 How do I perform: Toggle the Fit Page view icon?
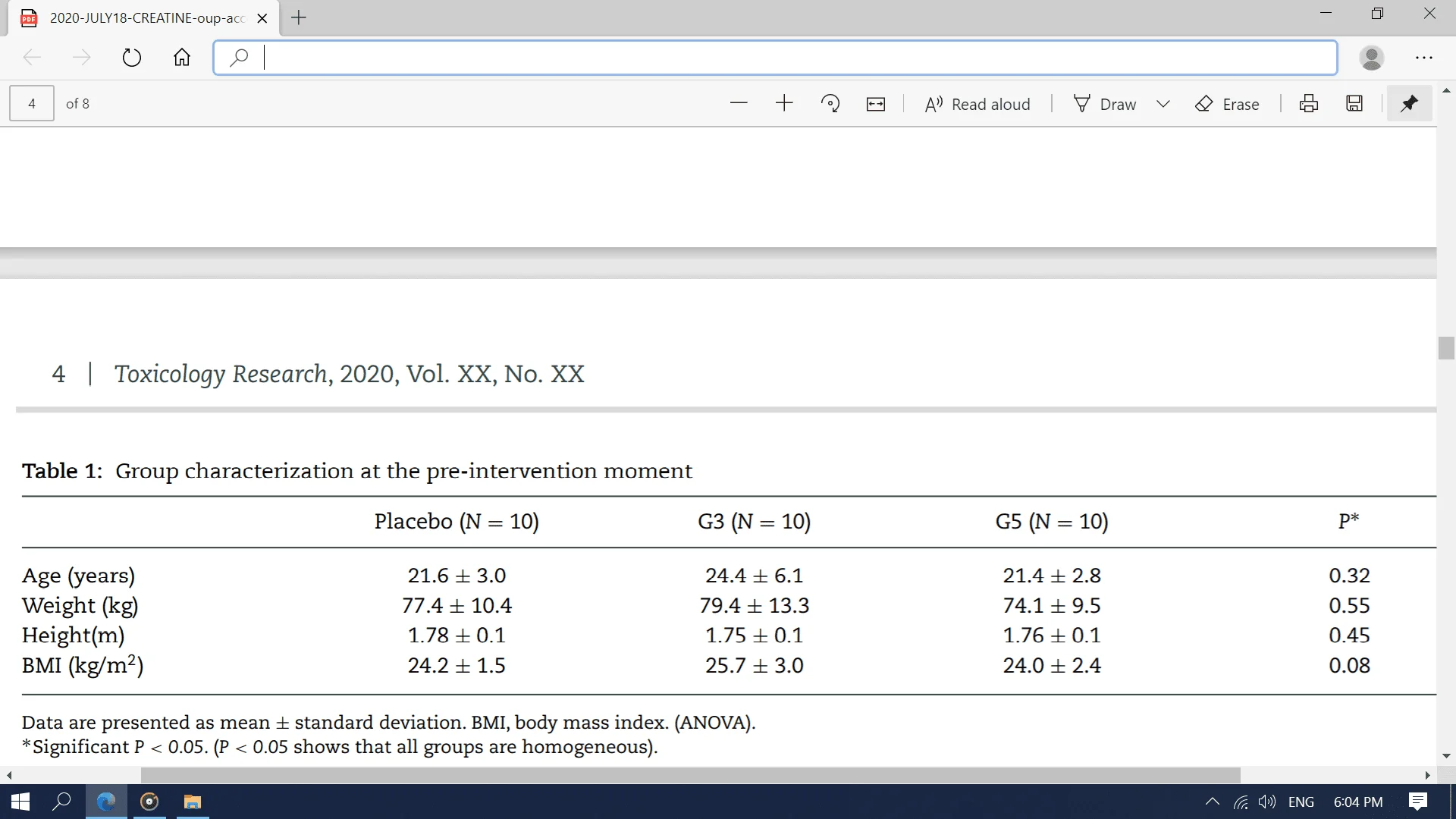coord(875,103)
